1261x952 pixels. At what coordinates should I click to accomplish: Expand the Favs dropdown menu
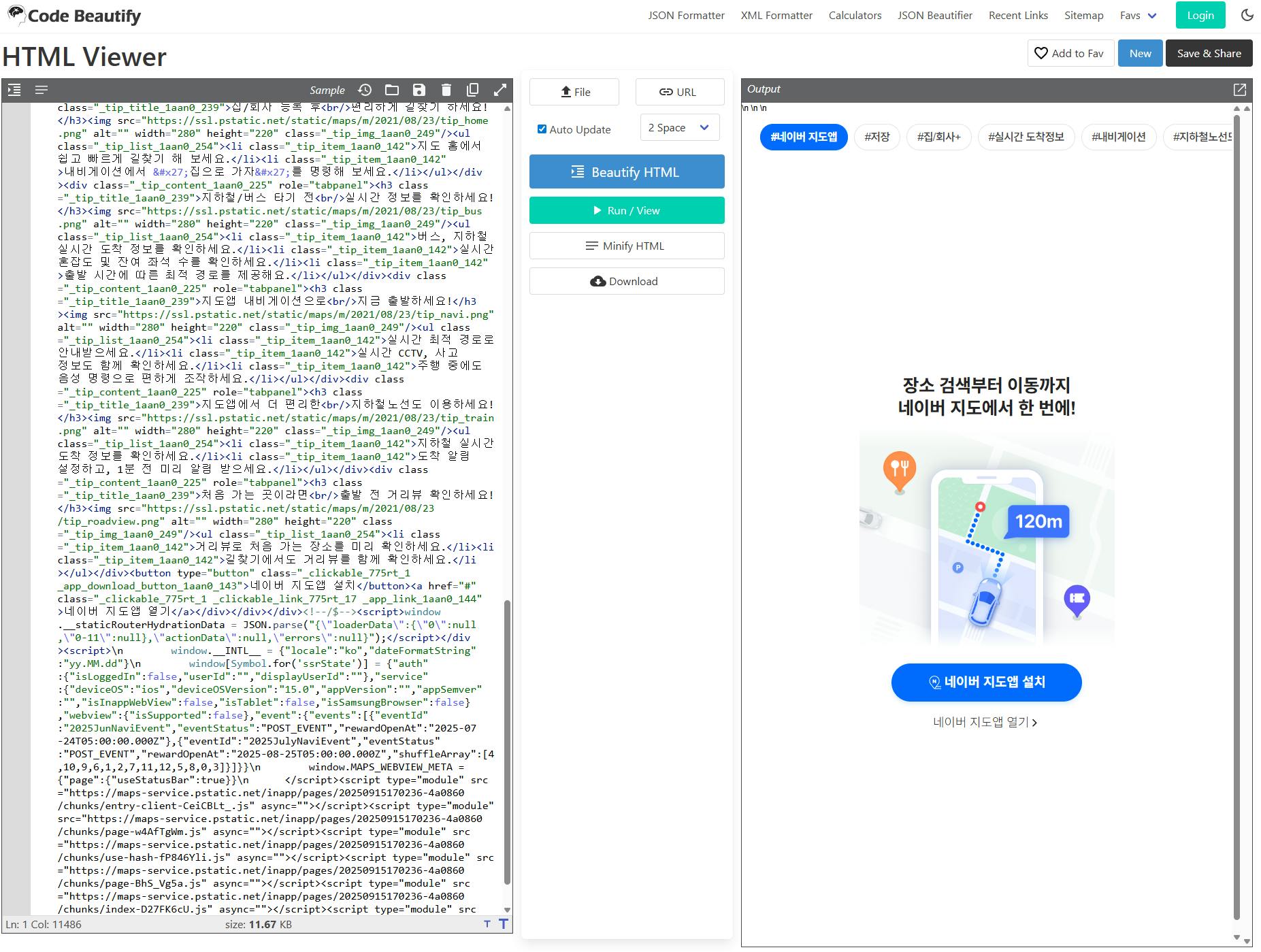tap(1139, 15)
